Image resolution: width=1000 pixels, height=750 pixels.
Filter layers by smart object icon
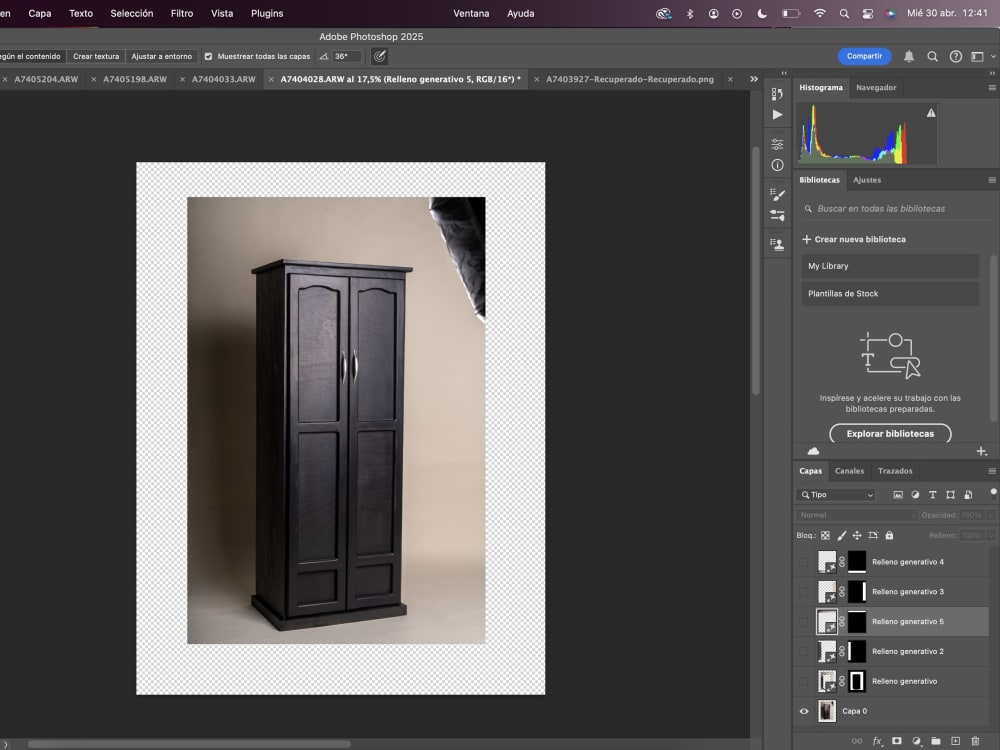pyautogui.click(x=968, y=494)
